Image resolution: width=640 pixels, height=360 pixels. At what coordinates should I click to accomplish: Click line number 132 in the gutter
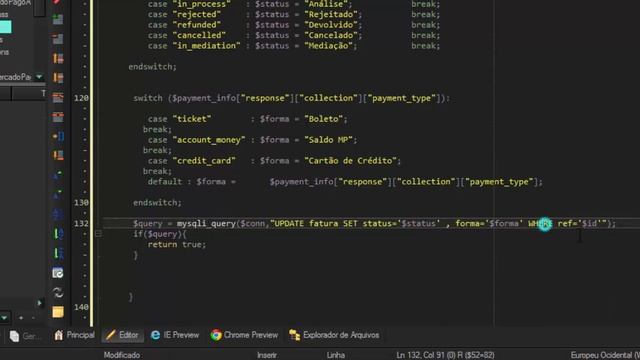click(x=81, y=223)
